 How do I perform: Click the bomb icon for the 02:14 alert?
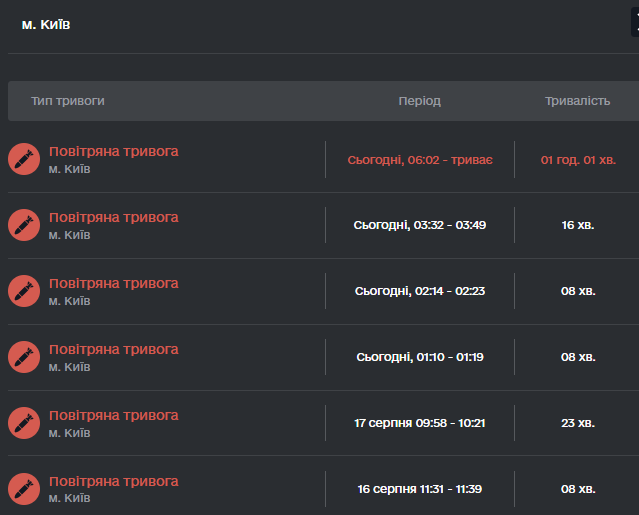[x=24, y=291]
